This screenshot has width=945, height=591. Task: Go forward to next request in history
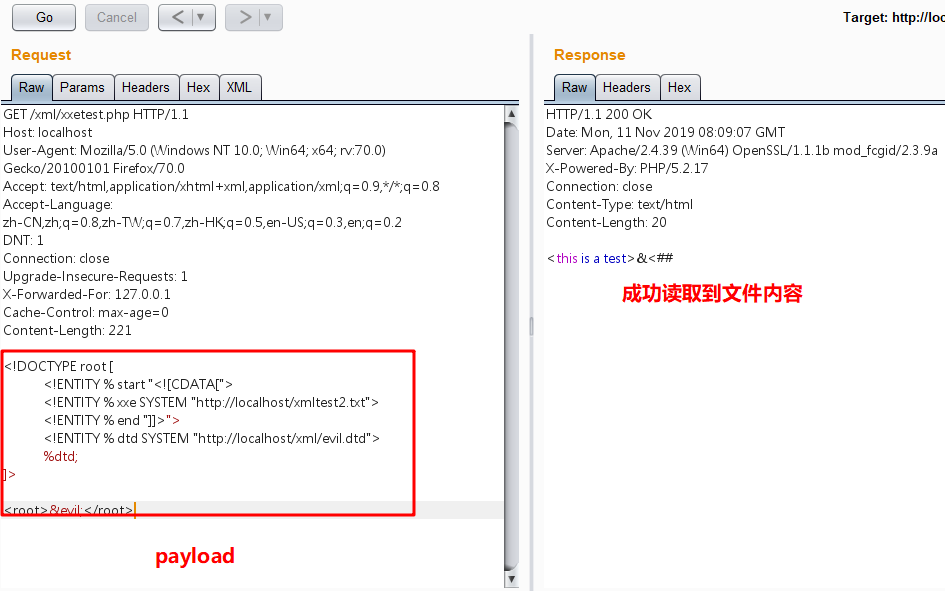point(244,17)
